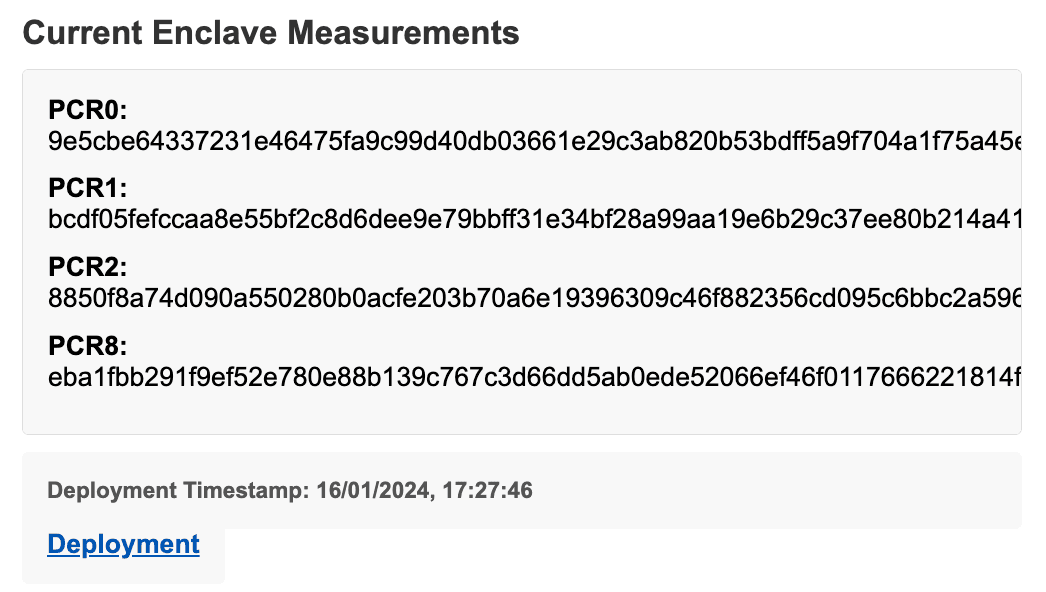Click the PCR8 label

click(88, 346)
